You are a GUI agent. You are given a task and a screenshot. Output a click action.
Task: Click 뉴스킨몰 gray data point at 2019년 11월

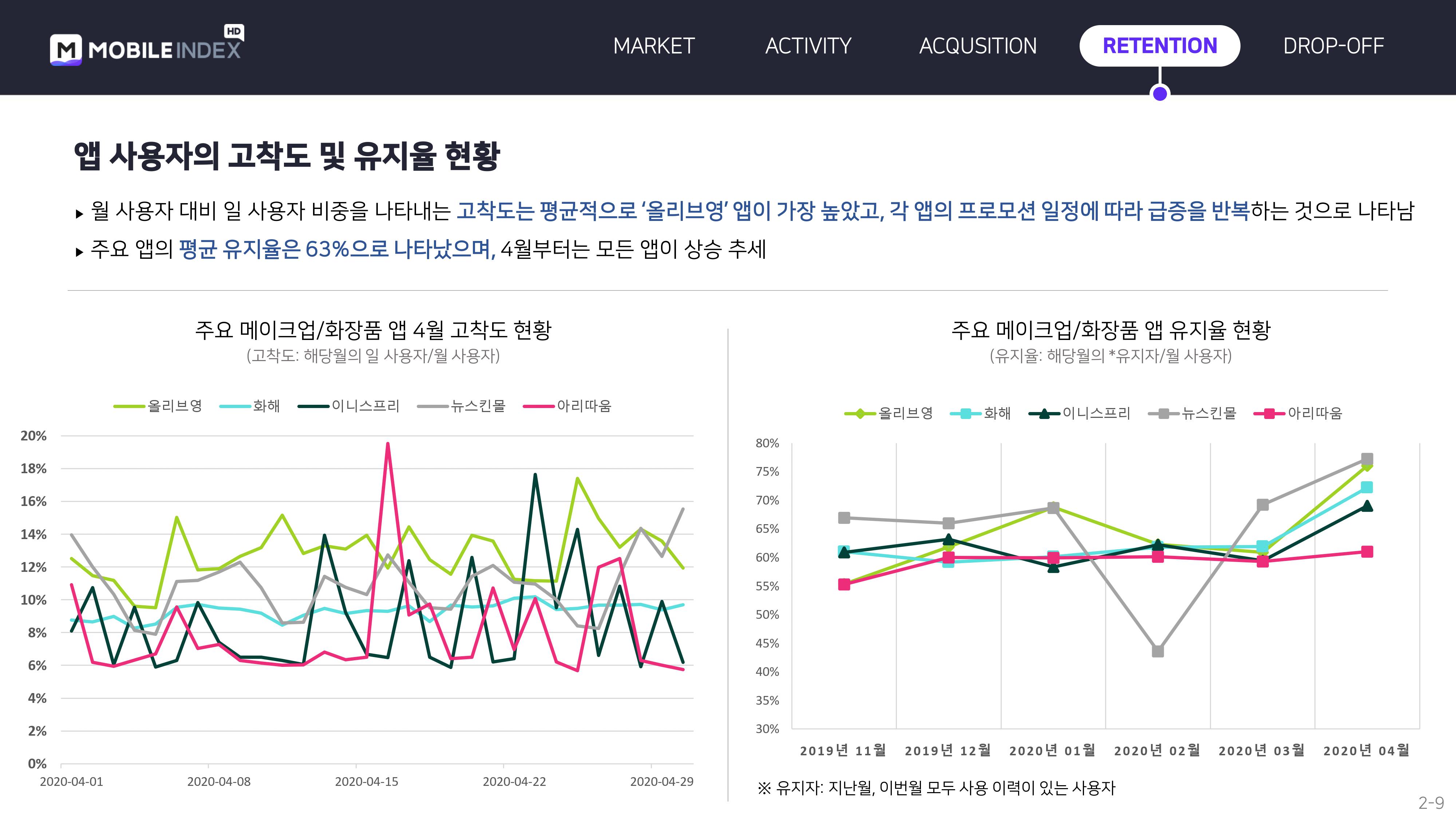(x=844, y=518)
